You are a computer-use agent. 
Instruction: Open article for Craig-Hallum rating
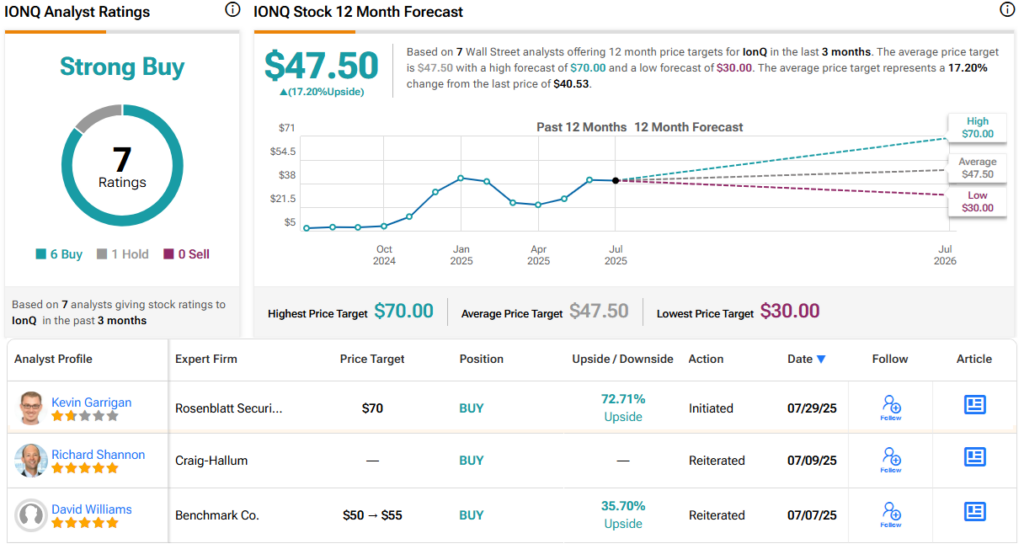tap(974, 457)
